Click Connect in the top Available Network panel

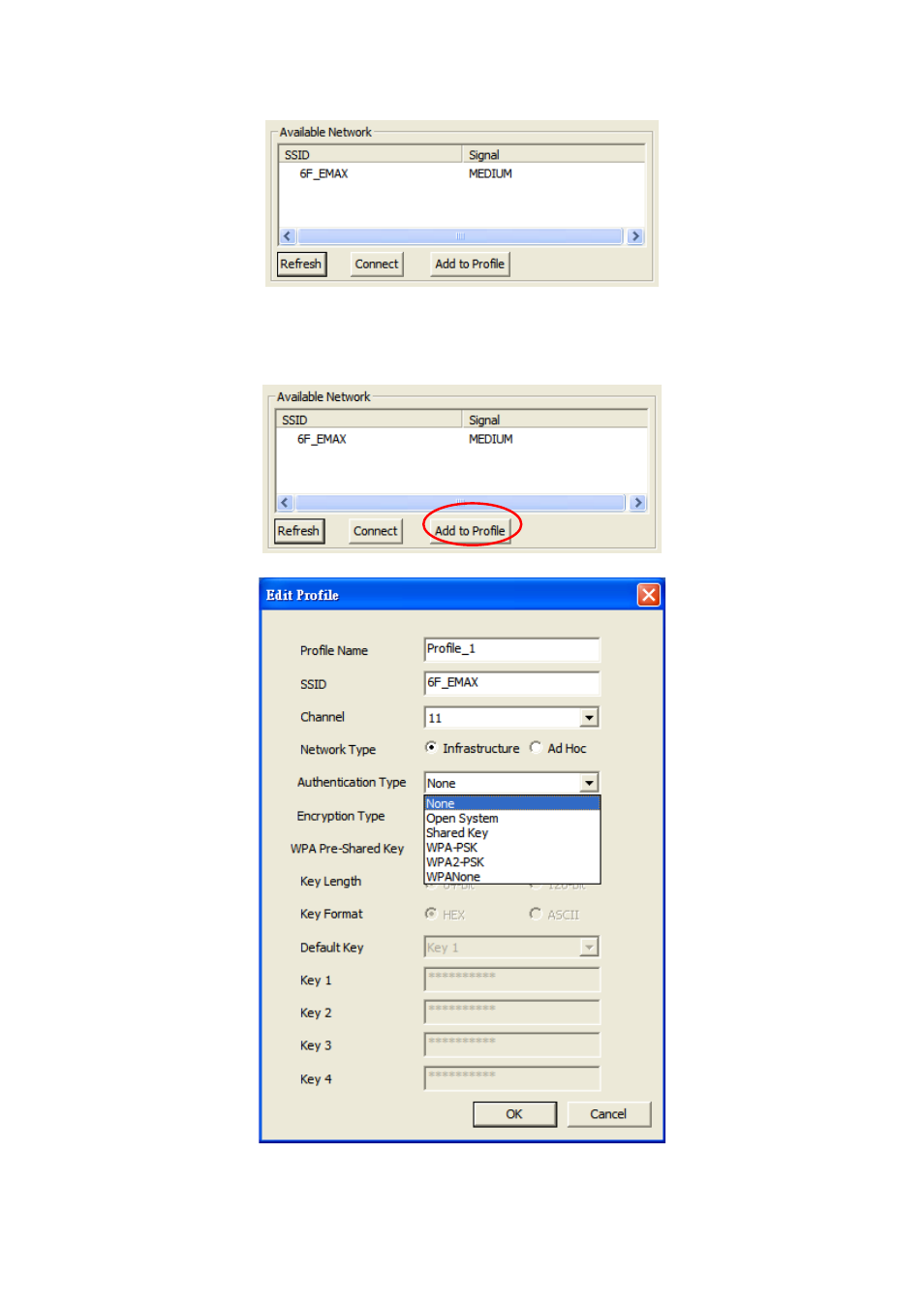click(377, 265)
